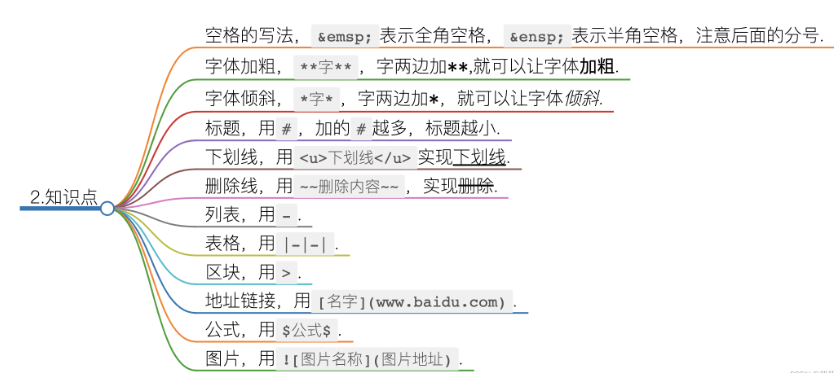Image resolution: width=834 pixels, height=373 pixels.
Task: Select the 列表，用 - branch node
Action: 253,215
